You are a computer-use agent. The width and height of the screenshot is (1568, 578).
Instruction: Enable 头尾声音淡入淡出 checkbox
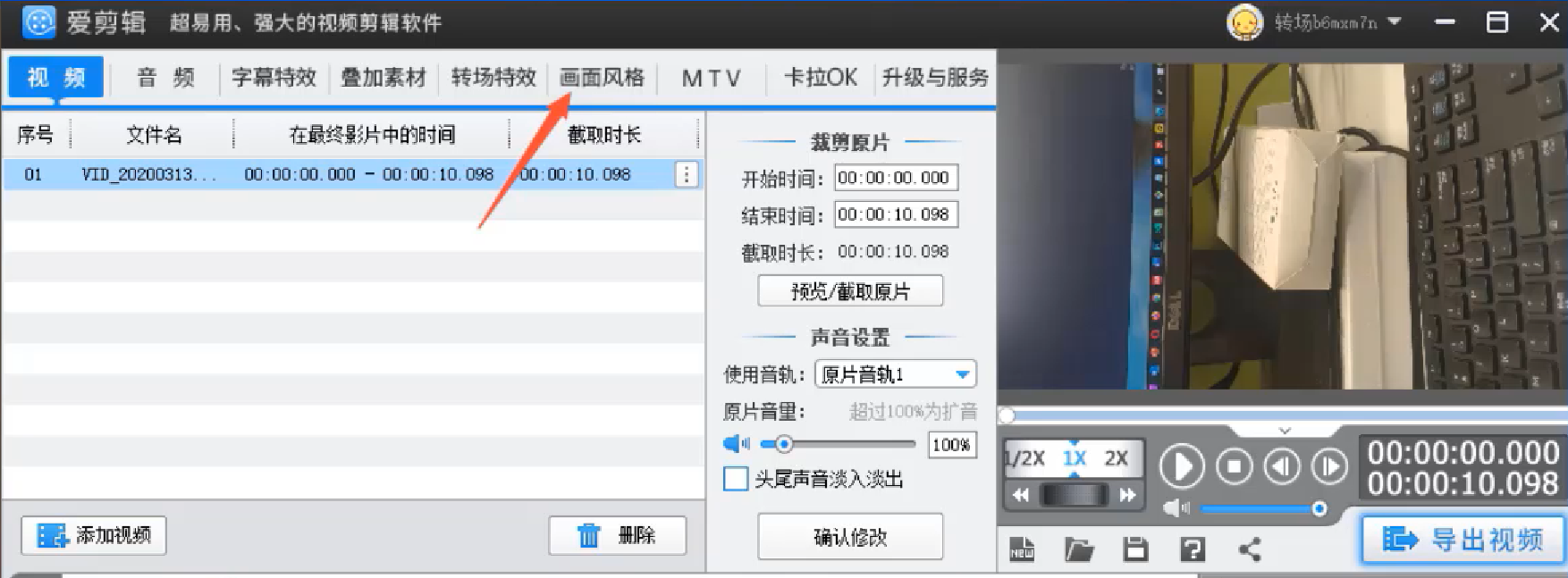pyautogui.click(x=735, y=479)
